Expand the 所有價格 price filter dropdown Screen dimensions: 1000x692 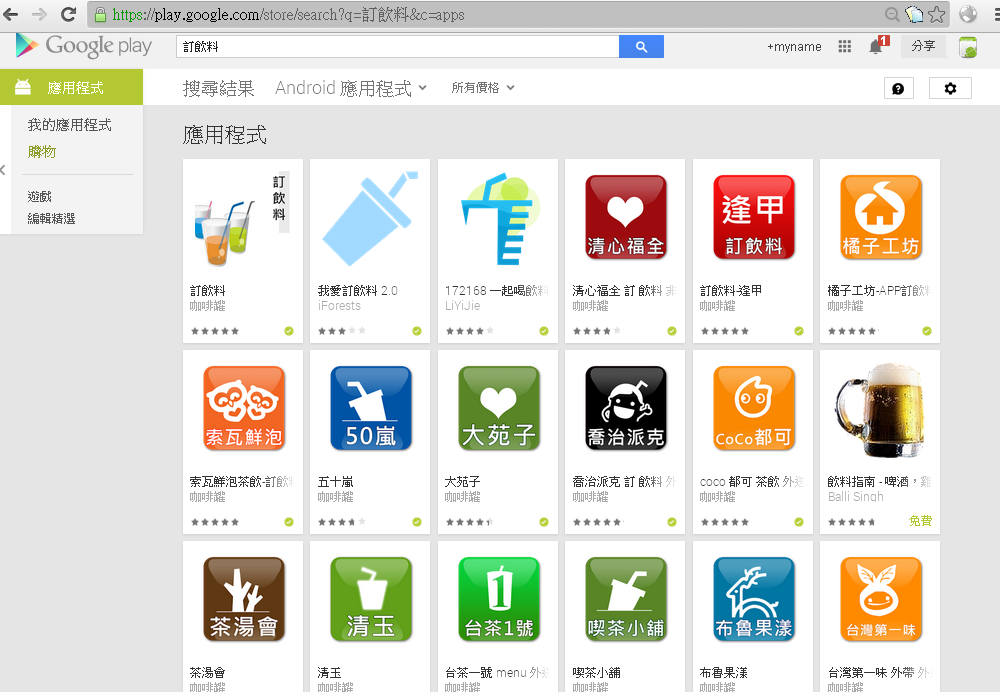[483, 88]
